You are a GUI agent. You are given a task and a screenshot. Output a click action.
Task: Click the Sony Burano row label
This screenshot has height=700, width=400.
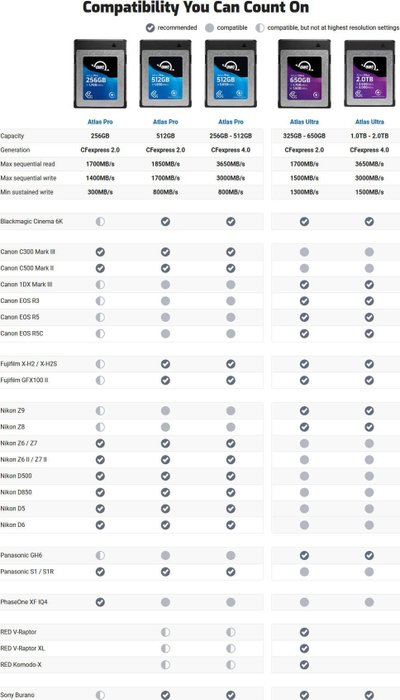(x=17, y=695)
